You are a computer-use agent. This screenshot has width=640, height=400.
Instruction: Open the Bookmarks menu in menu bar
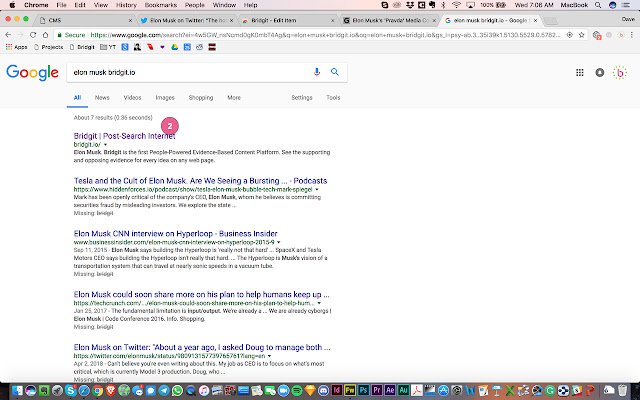pos(161,5)
